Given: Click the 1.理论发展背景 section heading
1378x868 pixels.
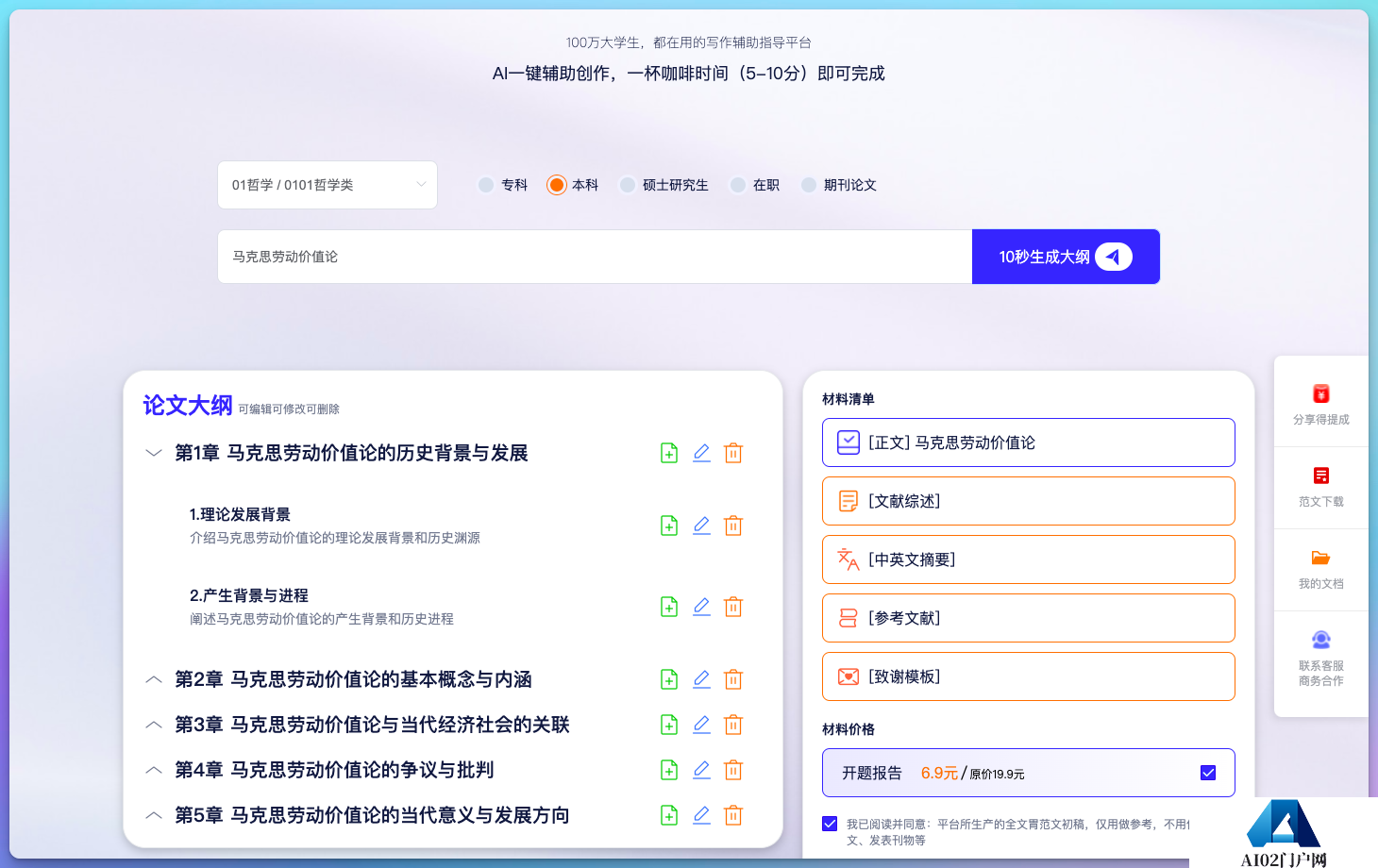Looking at the screenshot, I should point(240,514).
